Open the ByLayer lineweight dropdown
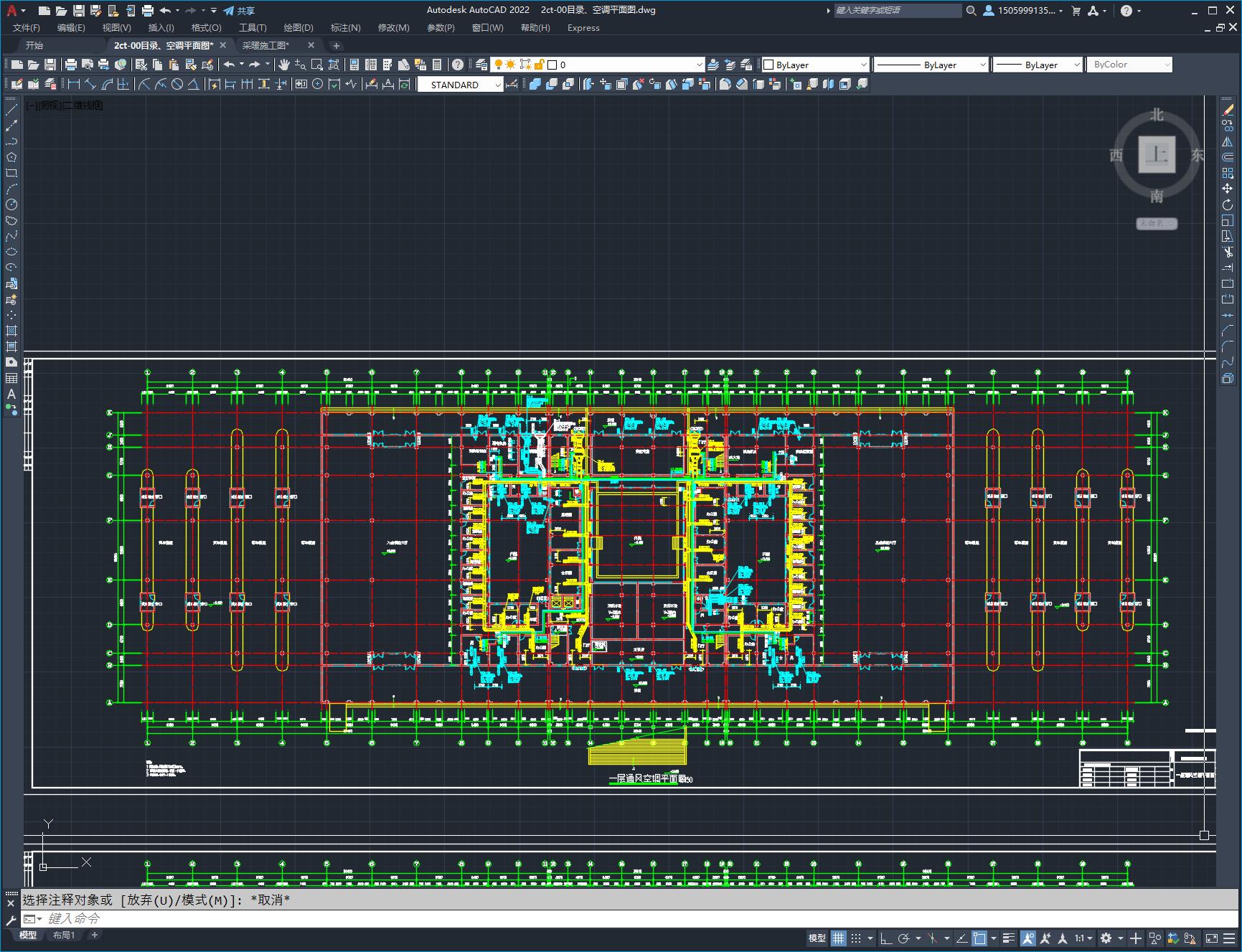 pos(1038,65)
